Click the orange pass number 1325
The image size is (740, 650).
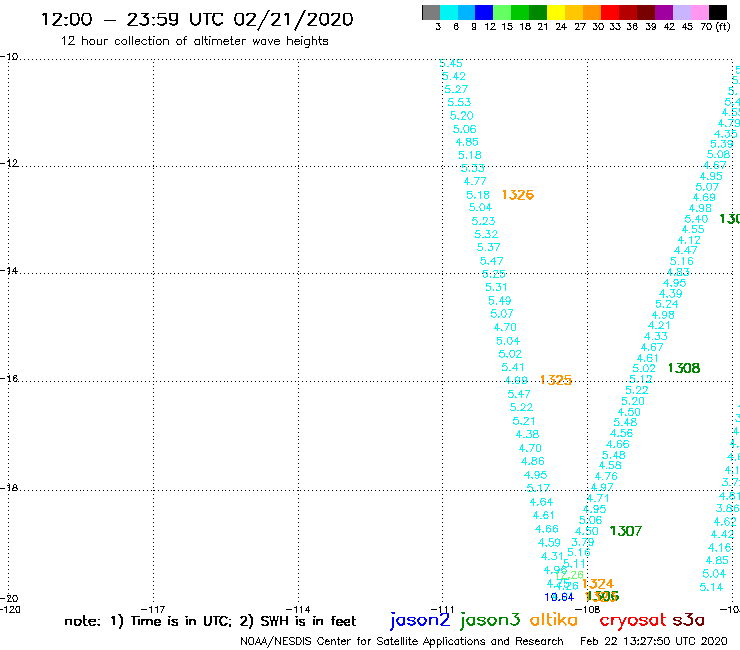[x=556, y=380]
